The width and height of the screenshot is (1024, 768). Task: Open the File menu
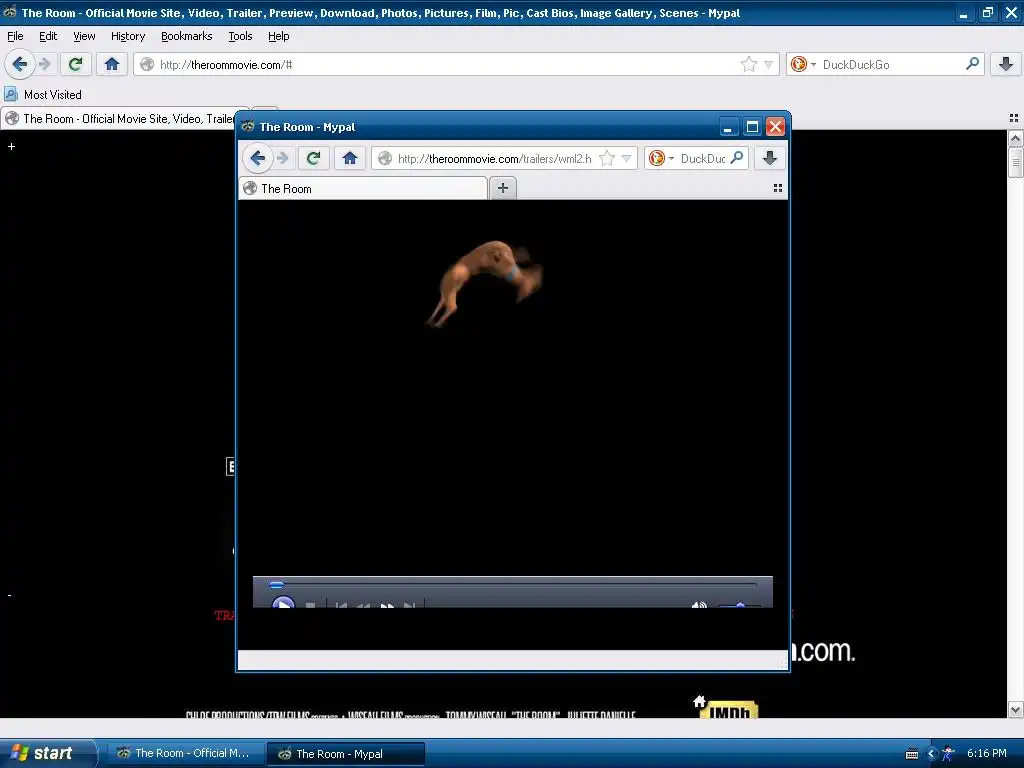(x=15, y=36)
